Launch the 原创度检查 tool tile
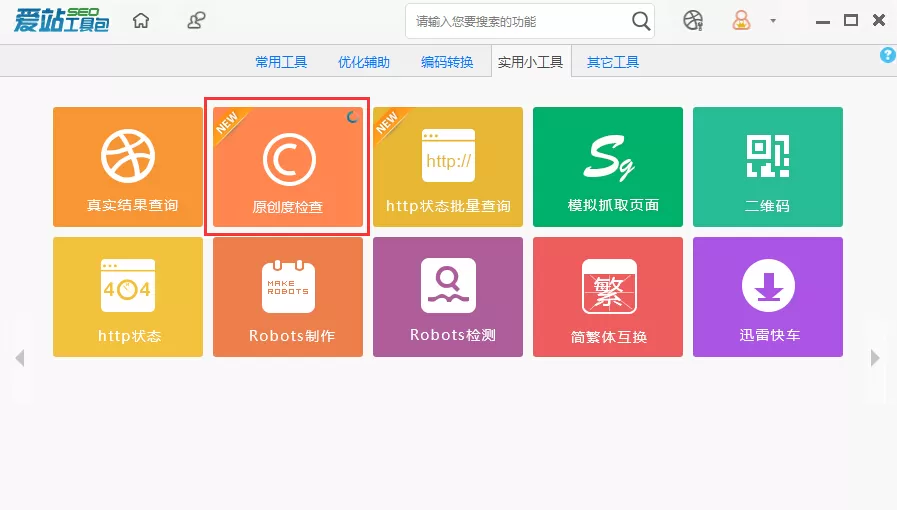This screenshot has width=897, height=510. point(288,166)
